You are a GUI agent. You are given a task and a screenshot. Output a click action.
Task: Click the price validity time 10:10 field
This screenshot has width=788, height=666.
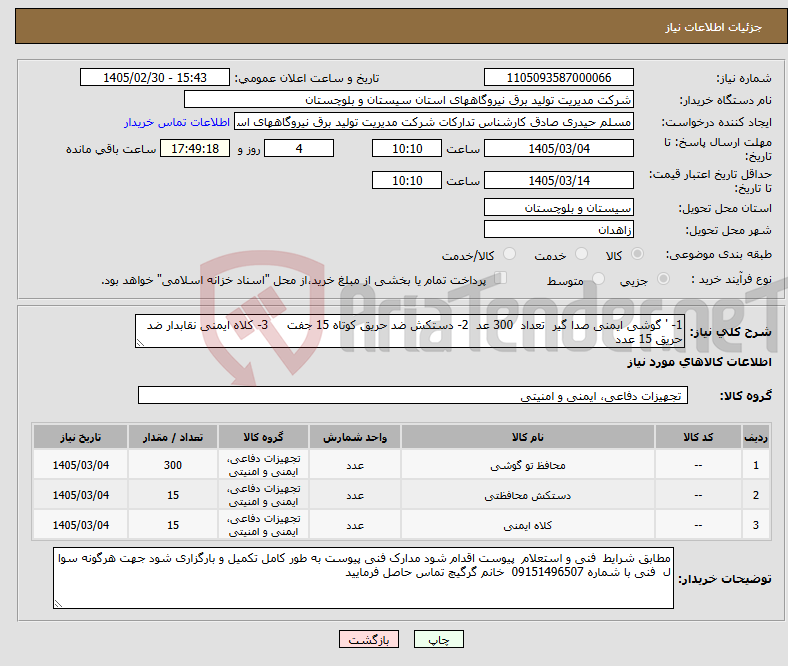coord(407,180)
